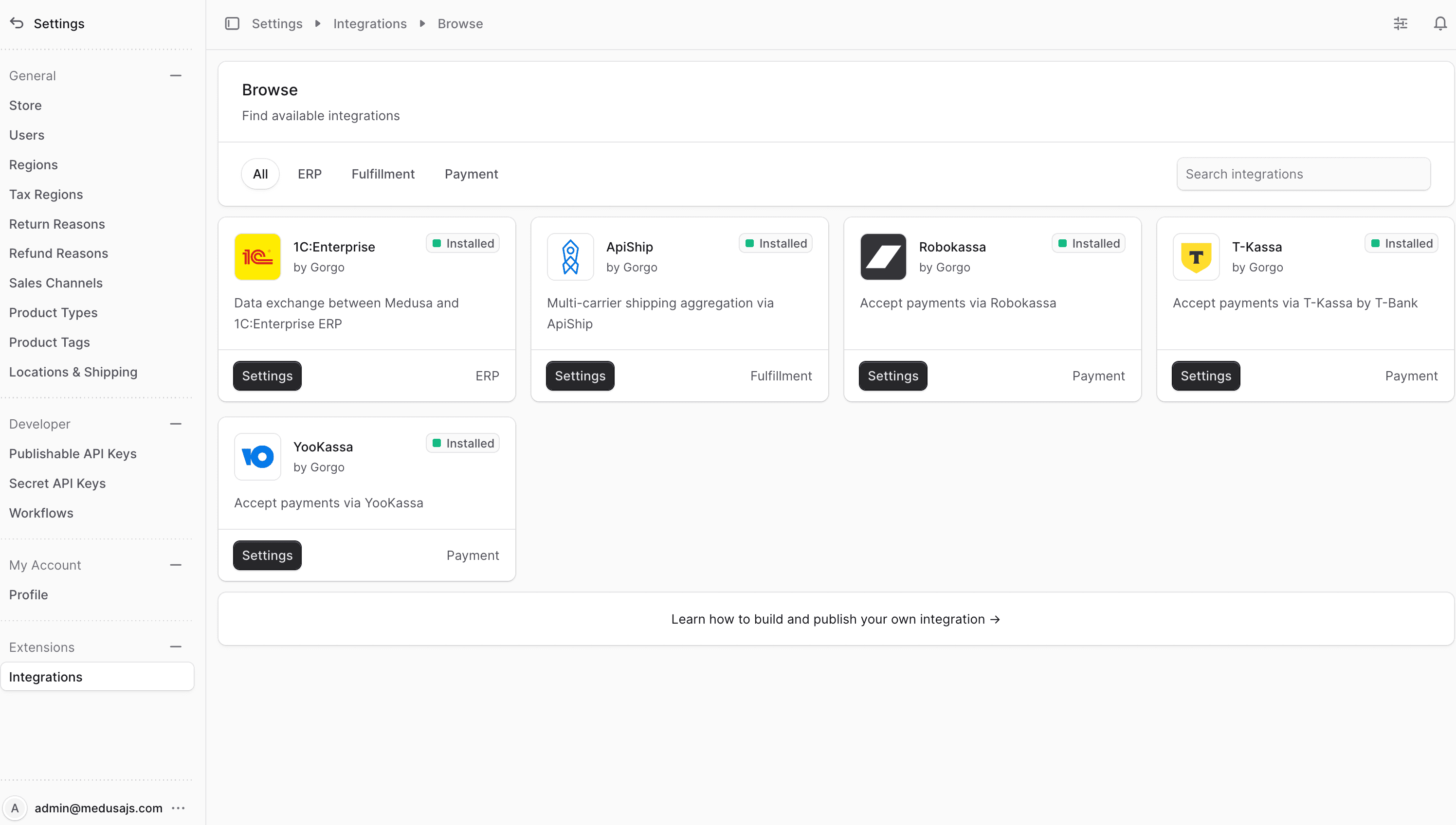Image resolution: width=1456 pixels, height=825 pixels.
Task: Click the Installed badge on YooKassa
Action: (462, 443)
